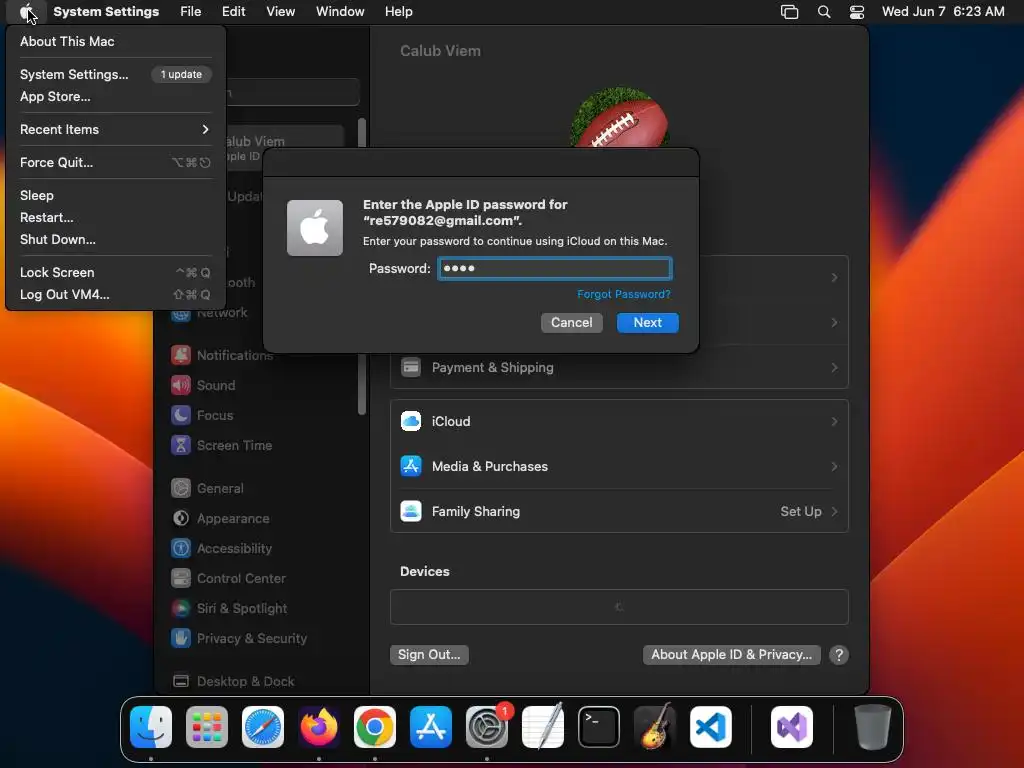1024x768 pixels.
Task: Open Accessibility in the sidebar
Action: [x=222, y=549]
